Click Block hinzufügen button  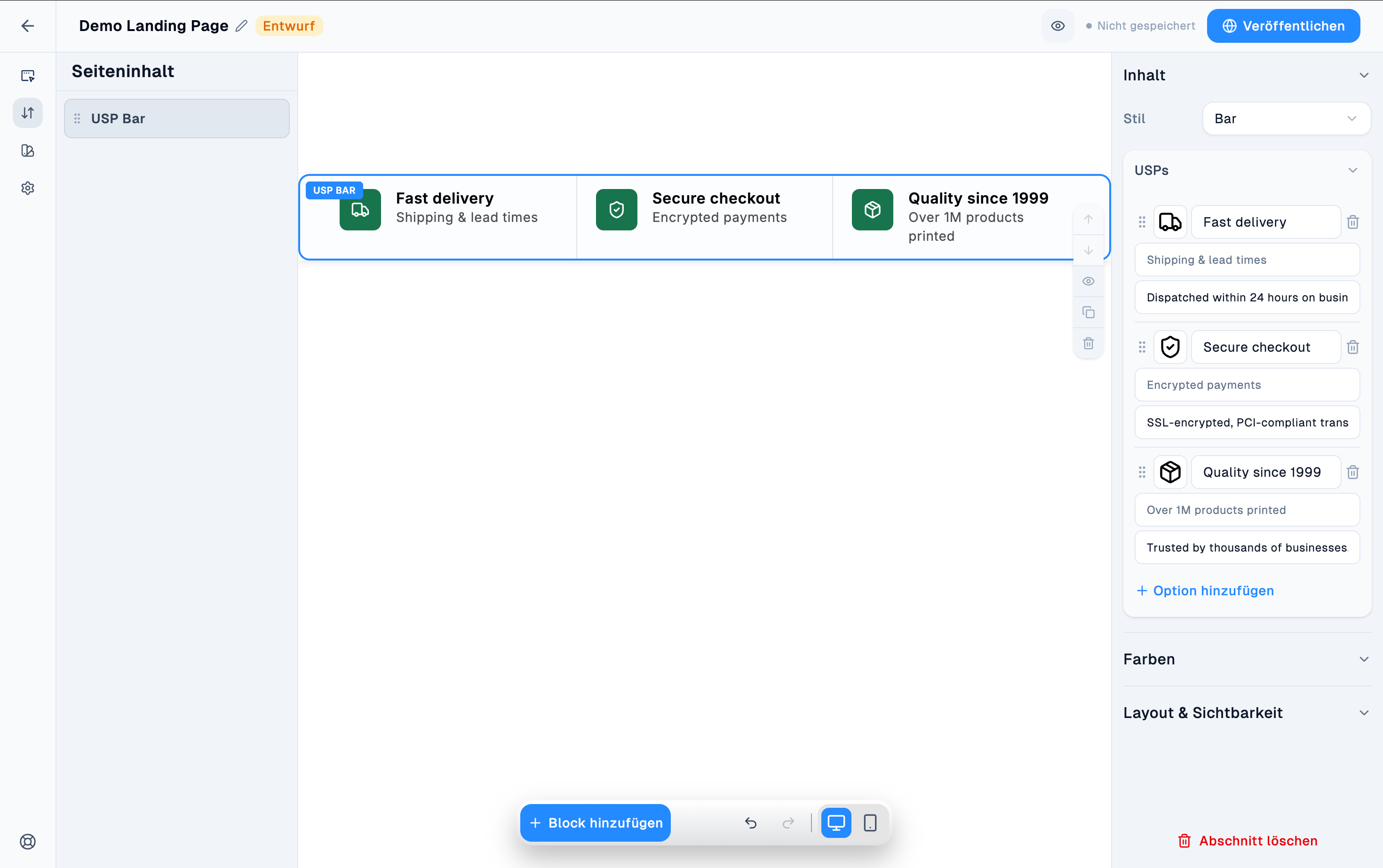595,823
